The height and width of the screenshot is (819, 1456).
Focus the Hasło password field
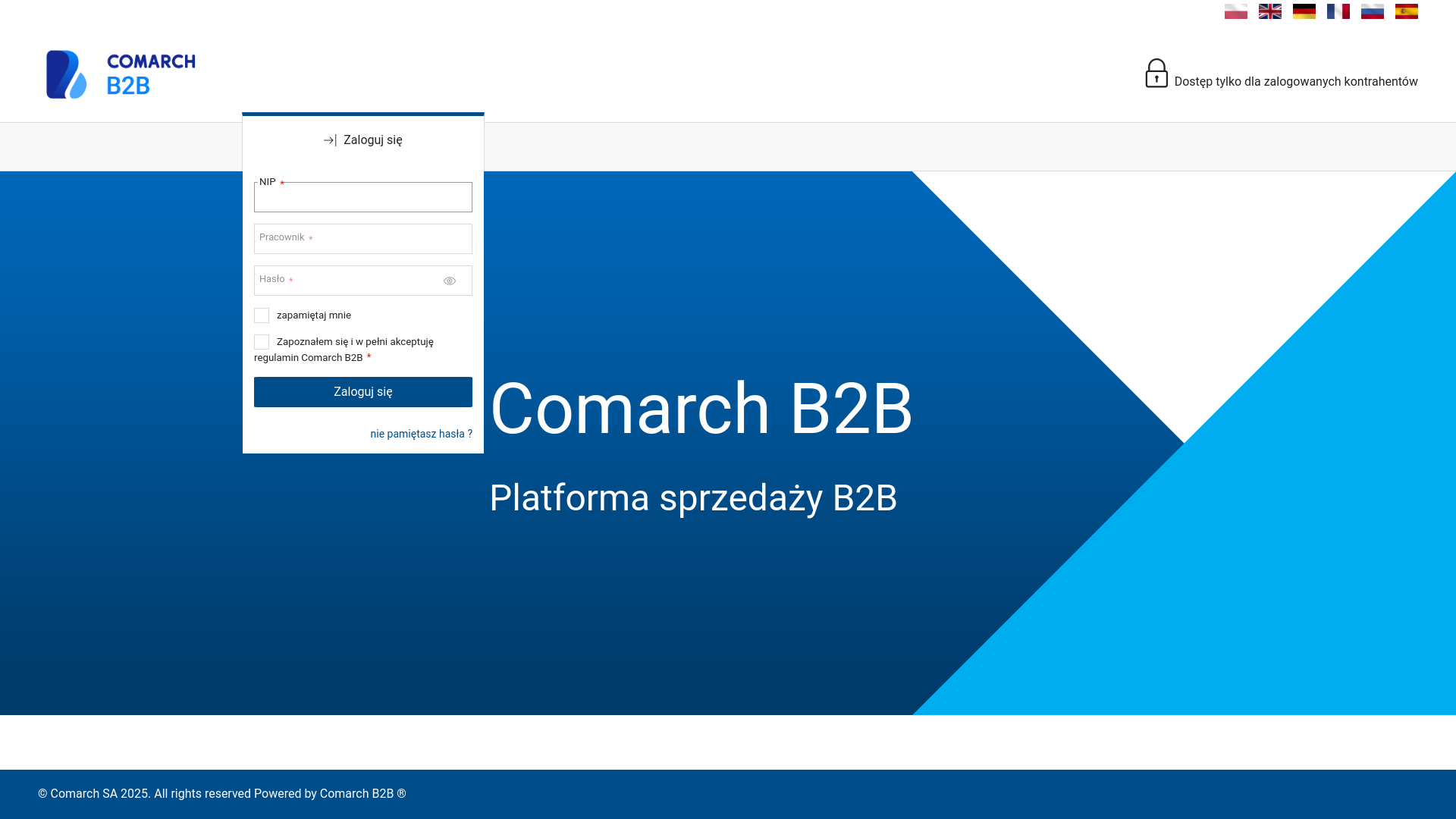363,281
